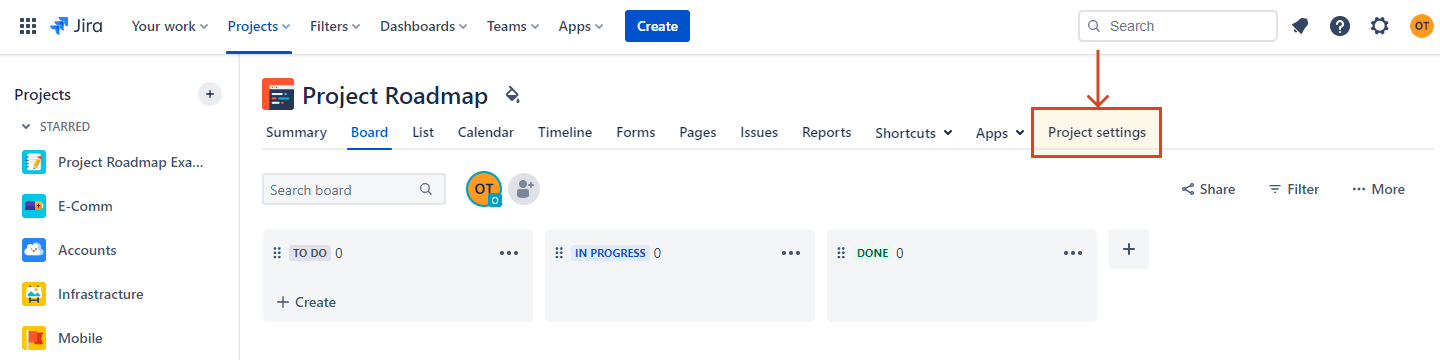Screen dimensions: 1440x360
Task: Open the OT profile avatar in top bar
Action: click(x=1422, y=26)
